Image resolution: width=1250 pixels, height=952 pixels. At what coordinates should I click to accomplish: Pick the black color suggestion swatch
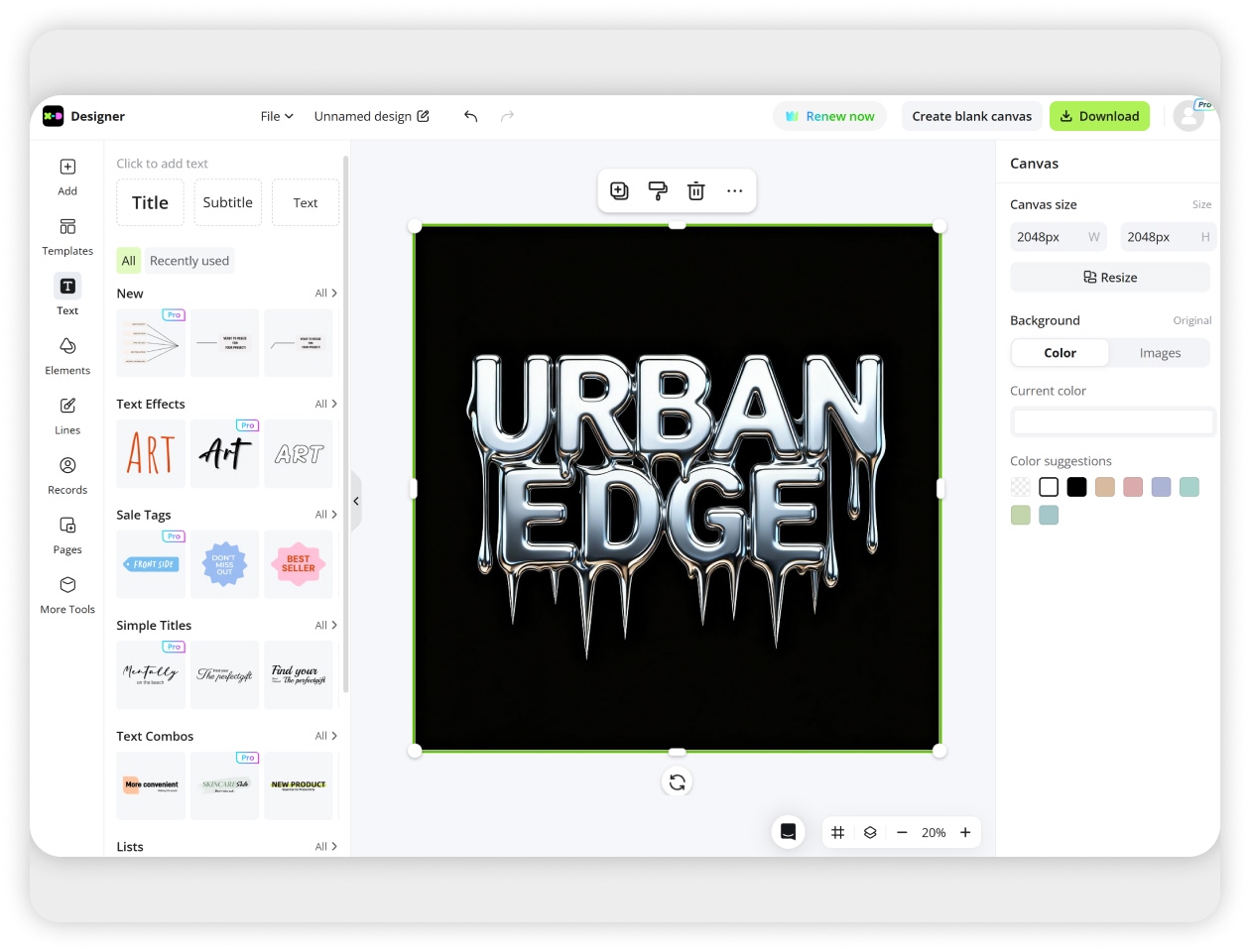(1076, 487)
